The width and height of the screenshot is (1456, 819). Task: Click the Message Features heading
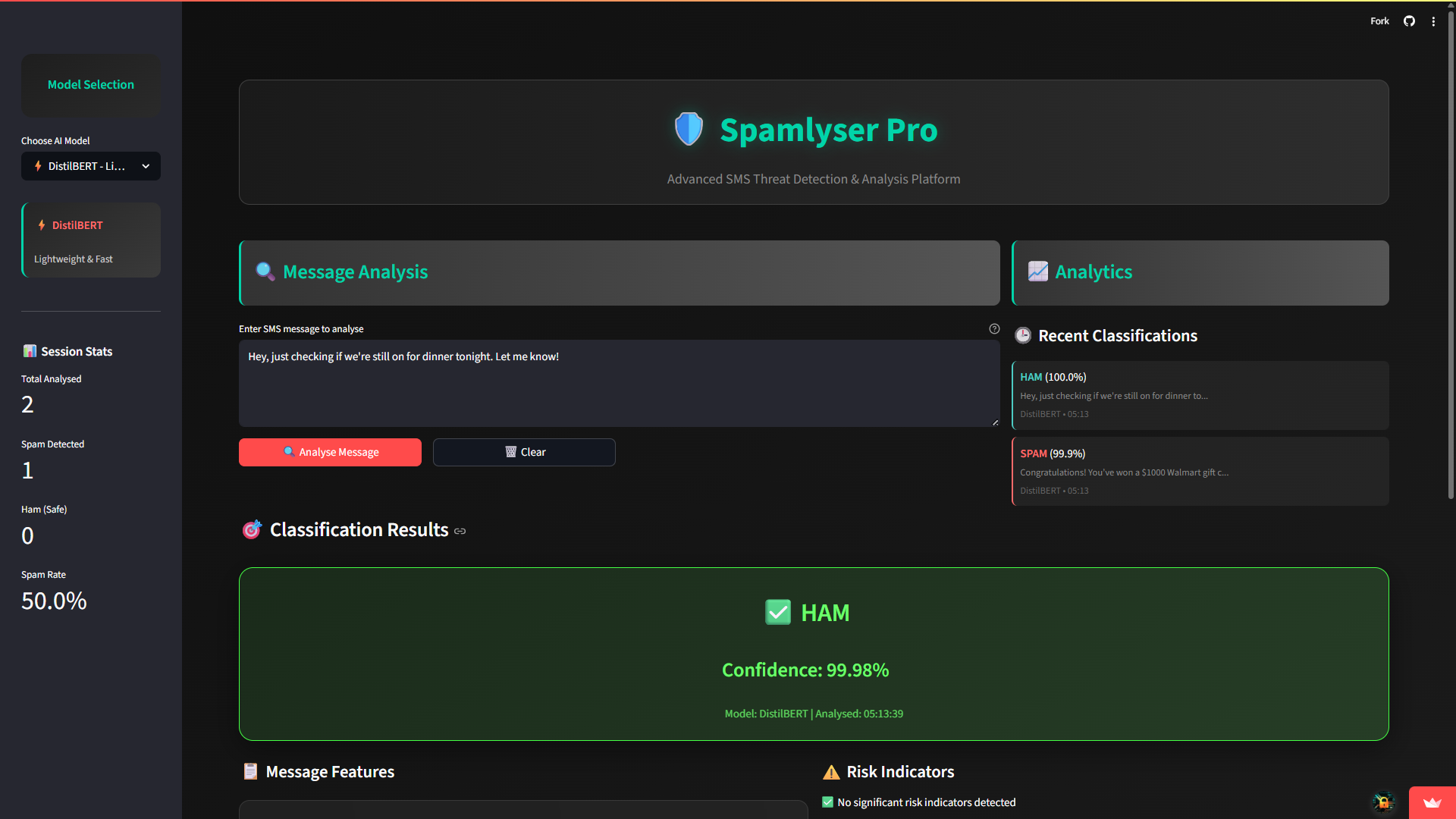[330, 772]
